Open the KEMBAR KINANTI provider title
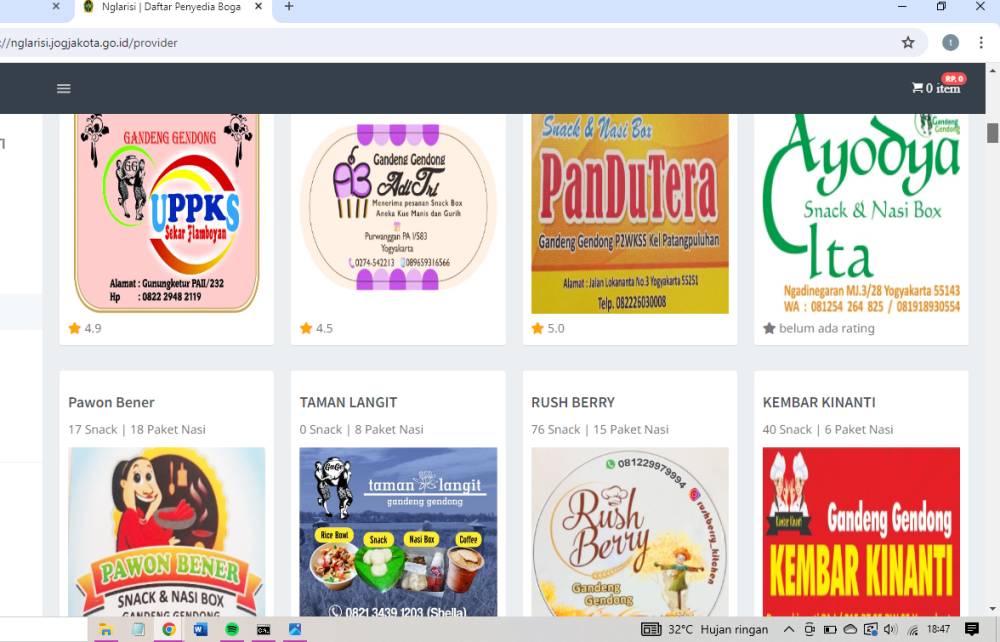Screen dimensions: 1000x642 (x=819, y=402)
